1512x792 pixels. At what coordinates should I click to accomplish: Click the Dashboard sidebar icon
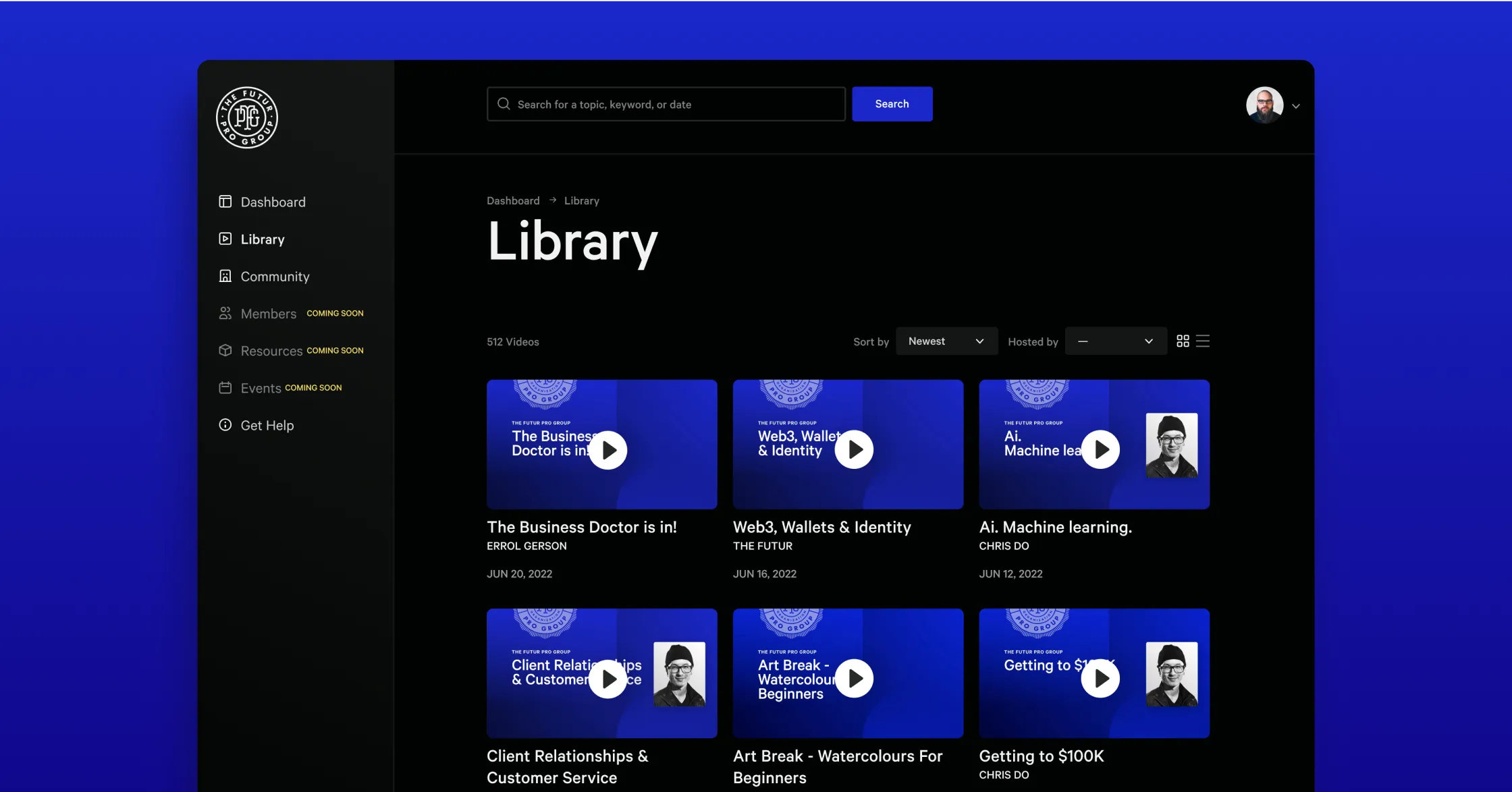(225, 202)
